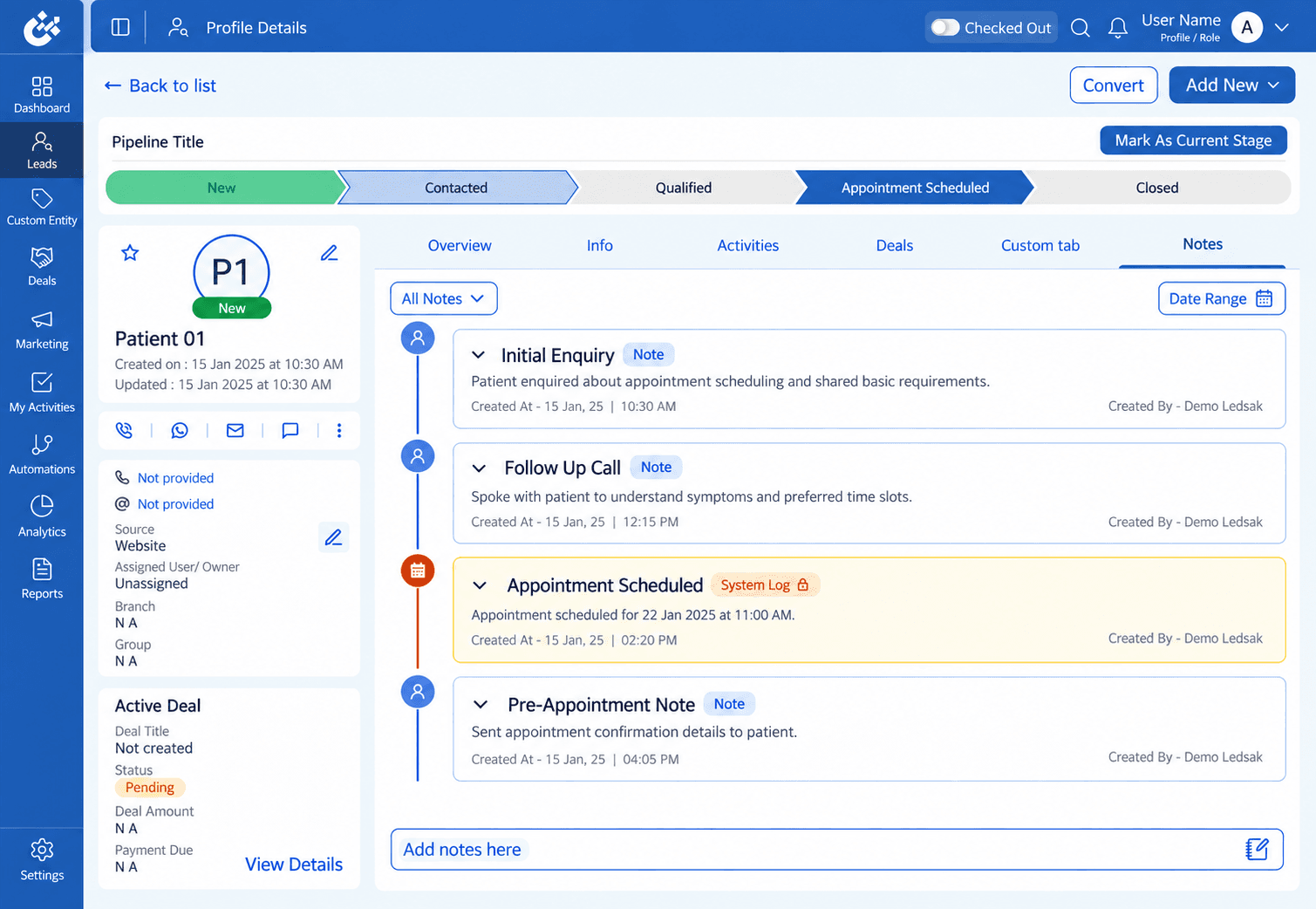The image size is (1316, 909).
Task: Open the All Notes filter dropdown
Action: [444, 298]
